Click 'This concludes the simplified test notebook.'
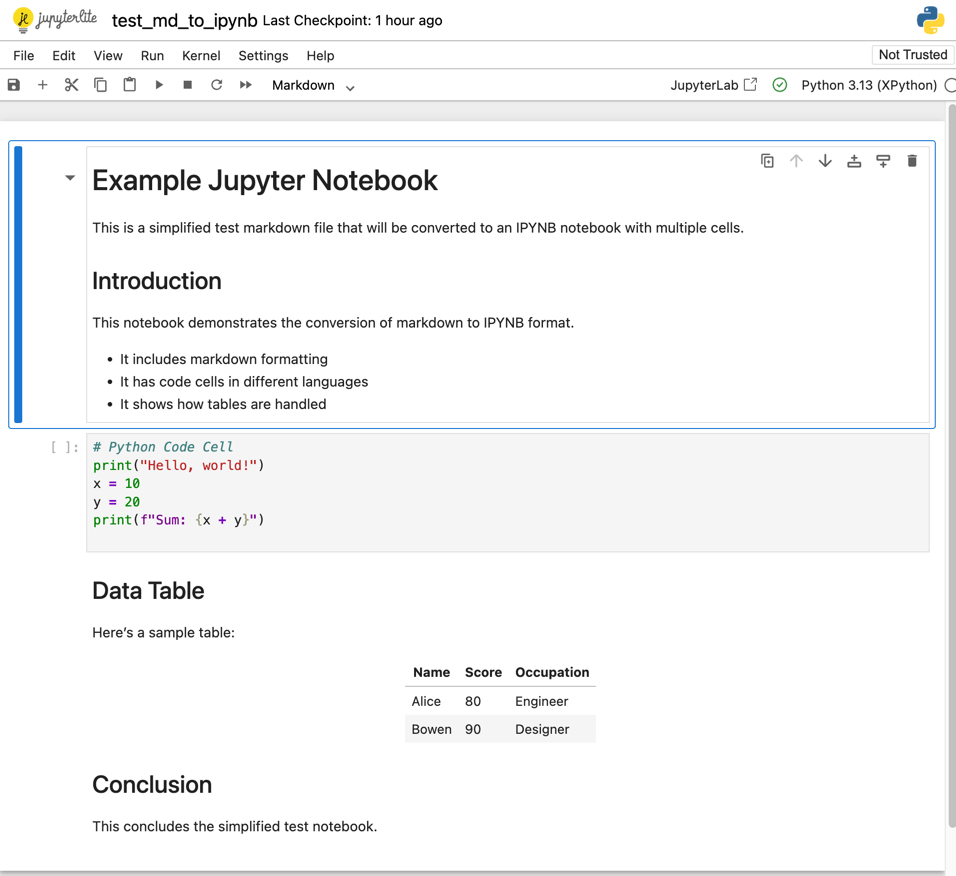Image resolution: width=956 pixels, height=876 pixels. point(235,827)
